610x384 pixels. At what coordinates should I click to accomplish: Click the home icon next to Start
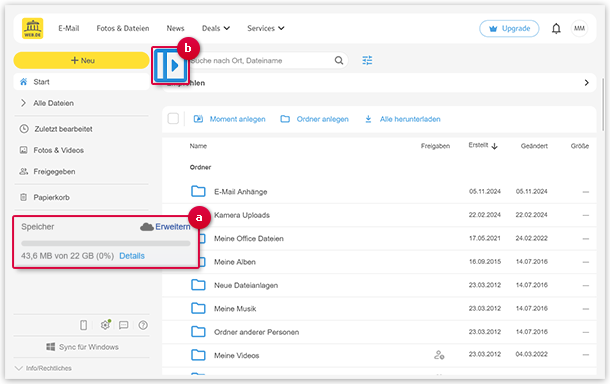[x=24, y=82]
